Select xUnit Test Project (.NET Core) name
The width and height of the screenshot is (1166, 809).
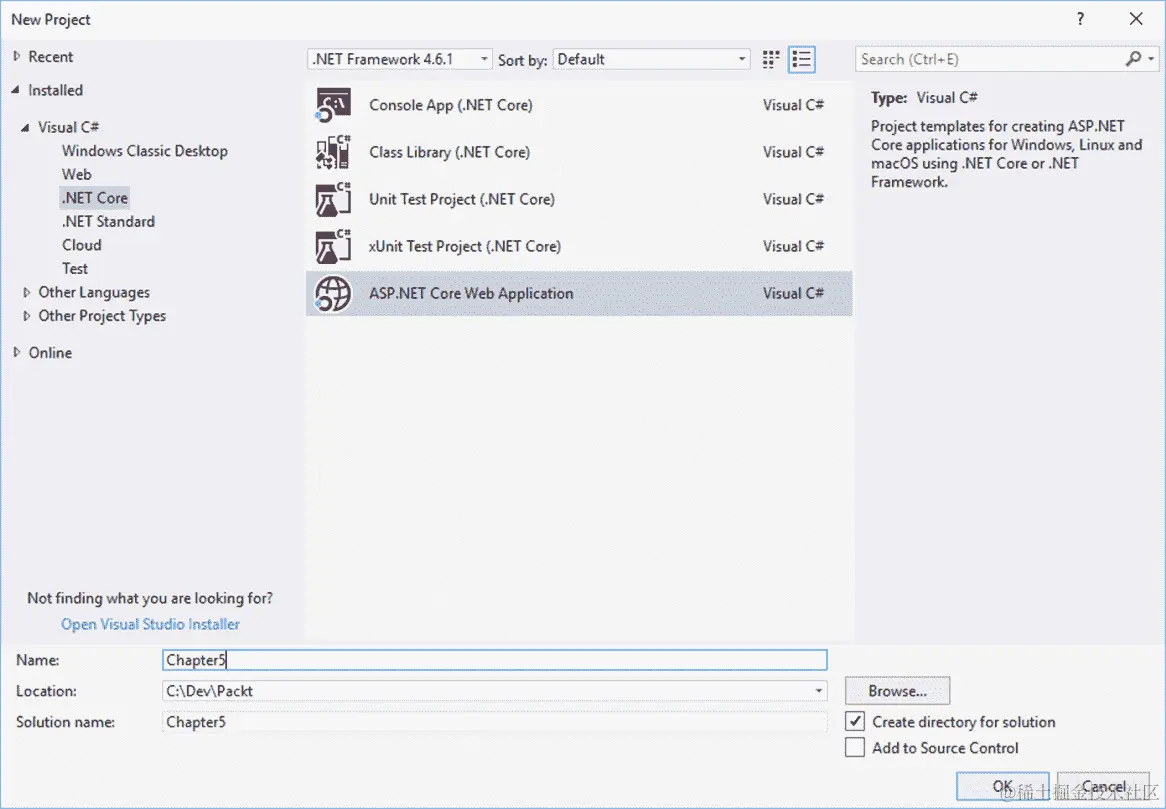pyautogui.click(x=465, y=246)
